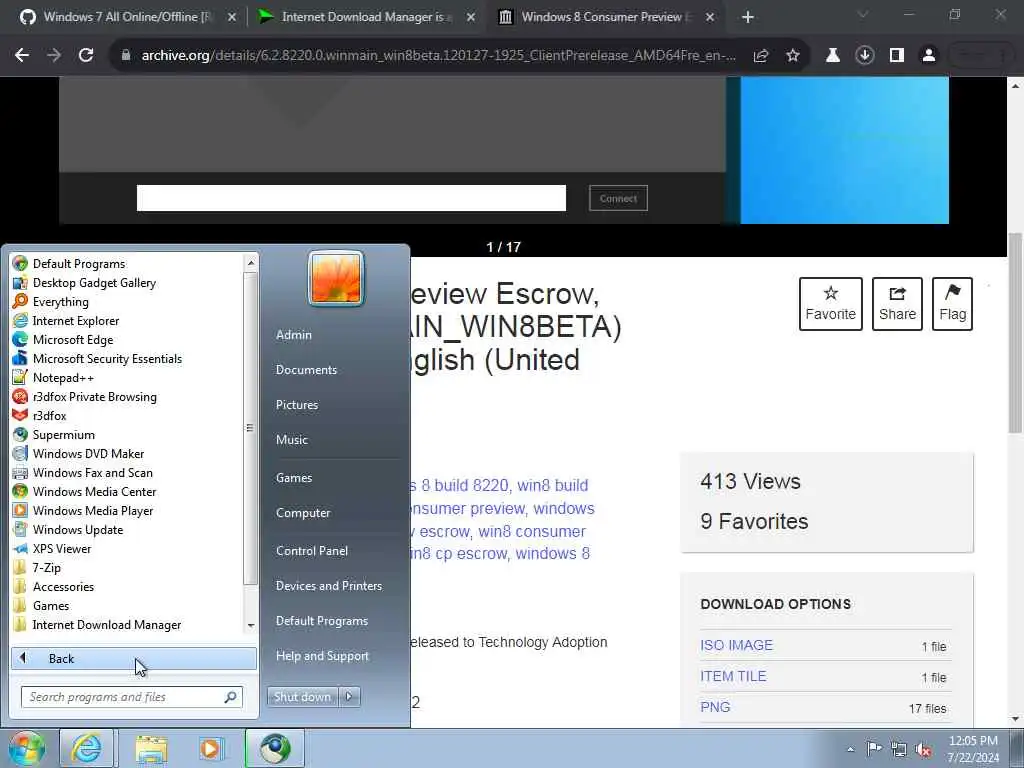Click the Shut down button
The height and width of the screenshot is (768, 1024).
302,697
